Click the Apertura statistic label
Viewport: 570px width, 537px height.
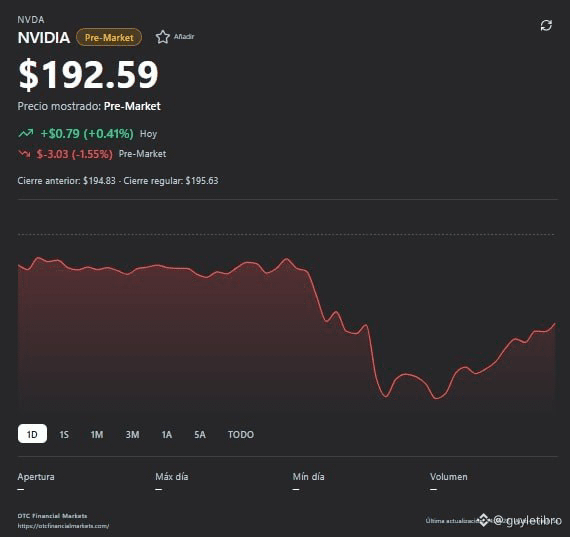click(x=36, y=477)
